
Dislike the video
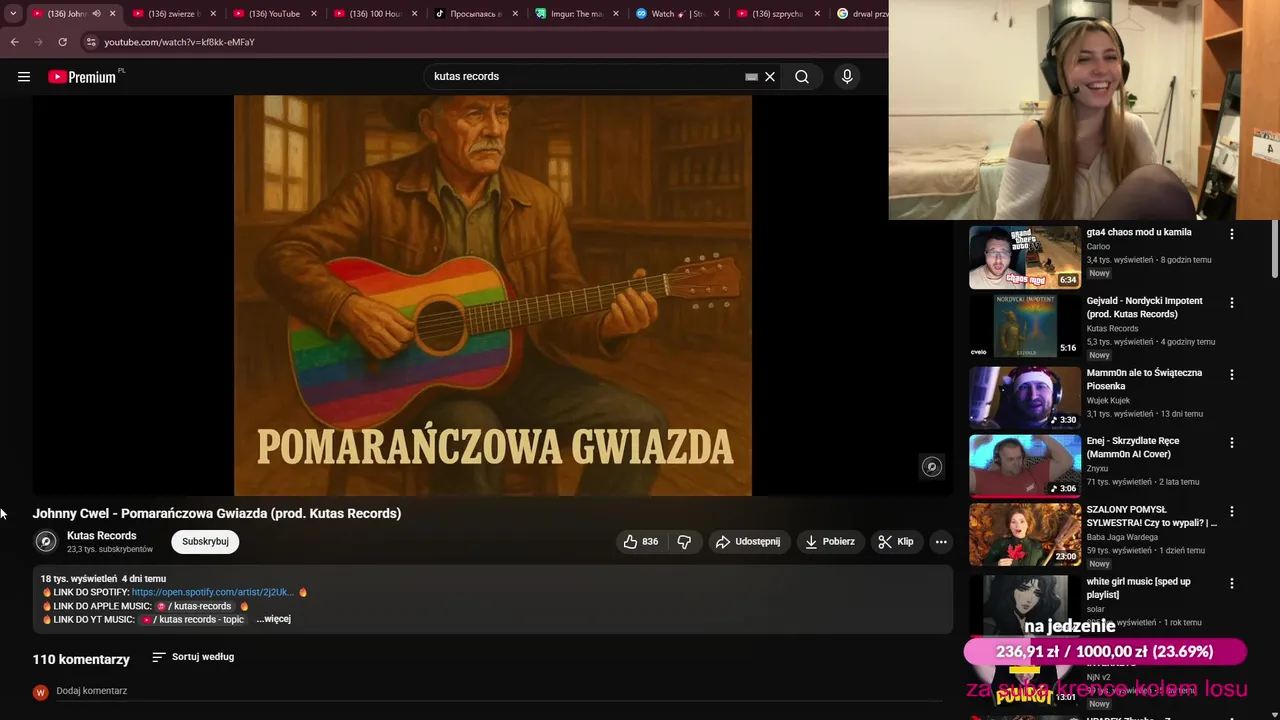click(684, 541)
